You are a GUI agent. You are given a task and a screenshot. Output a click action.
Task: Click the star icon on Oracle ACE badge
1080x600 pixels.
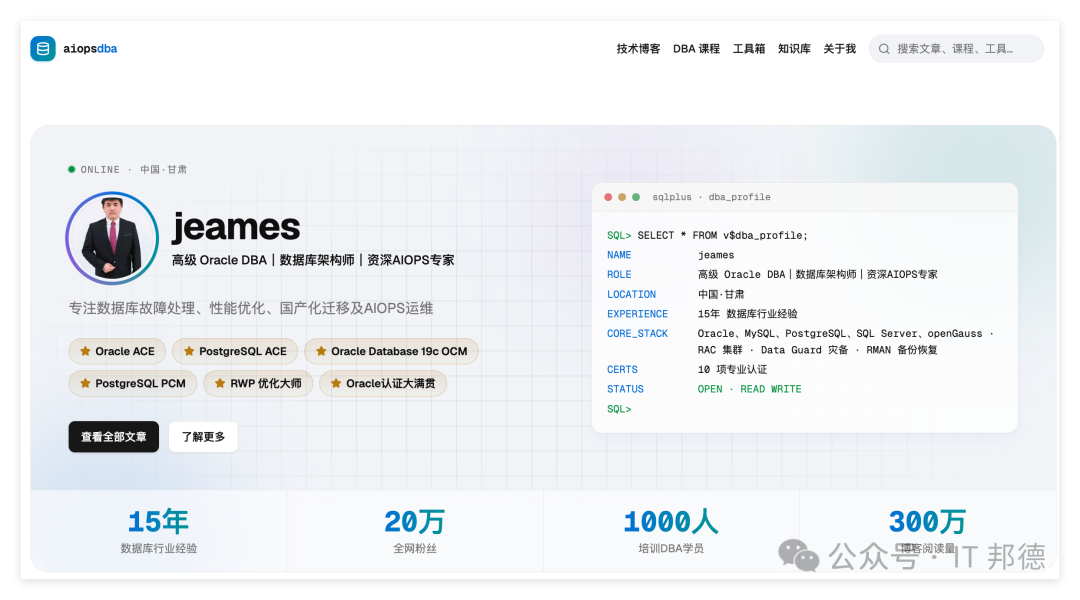coord(85,351)
